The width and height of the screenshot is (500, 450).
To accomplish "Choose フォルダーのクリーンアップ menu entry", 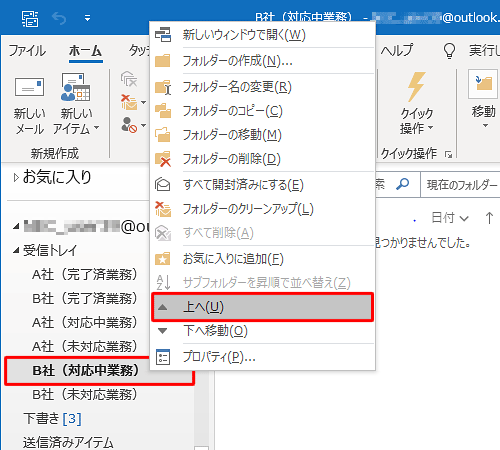I will [x=263, y=209].
